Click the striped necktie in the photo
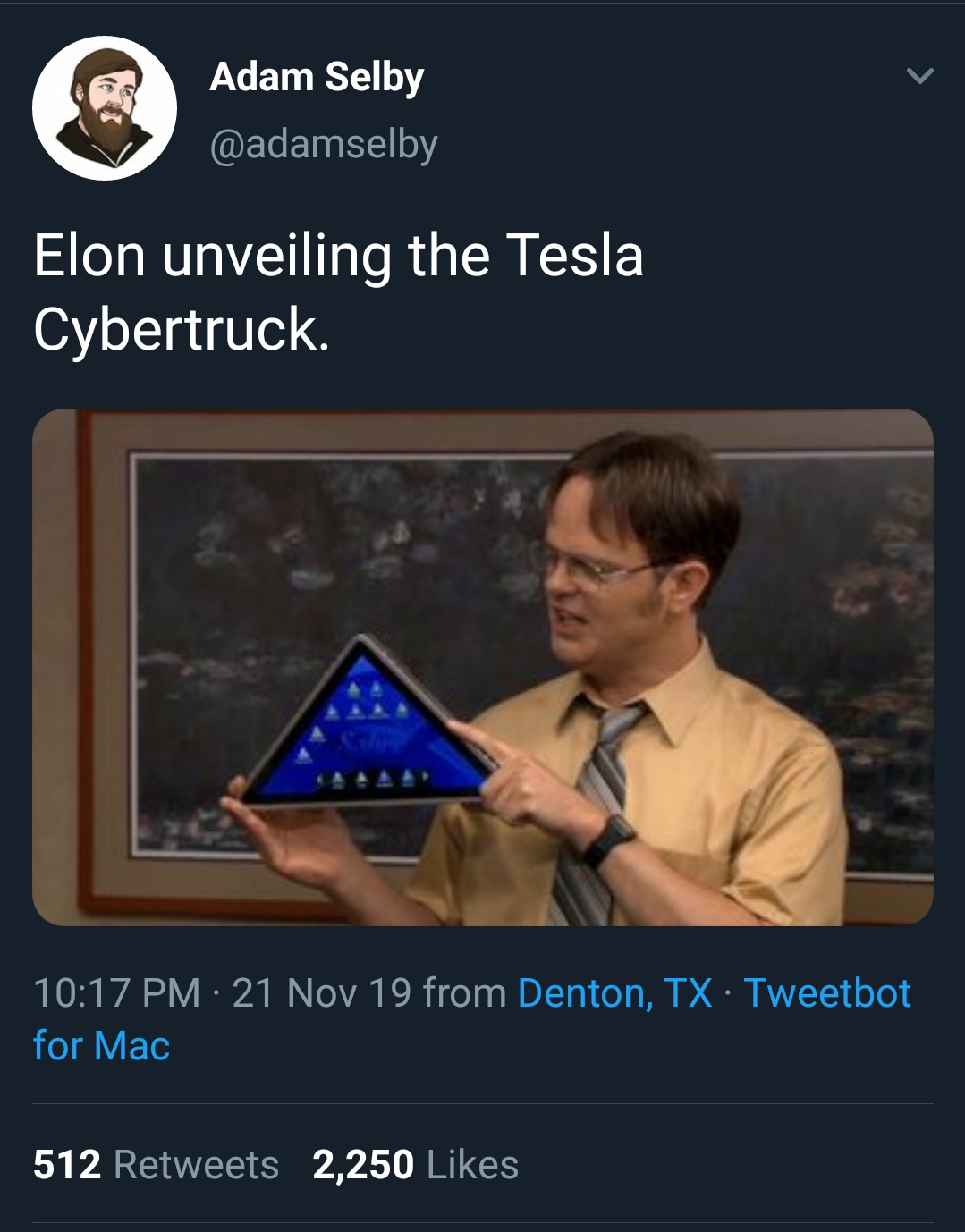 tap(595, 805)
